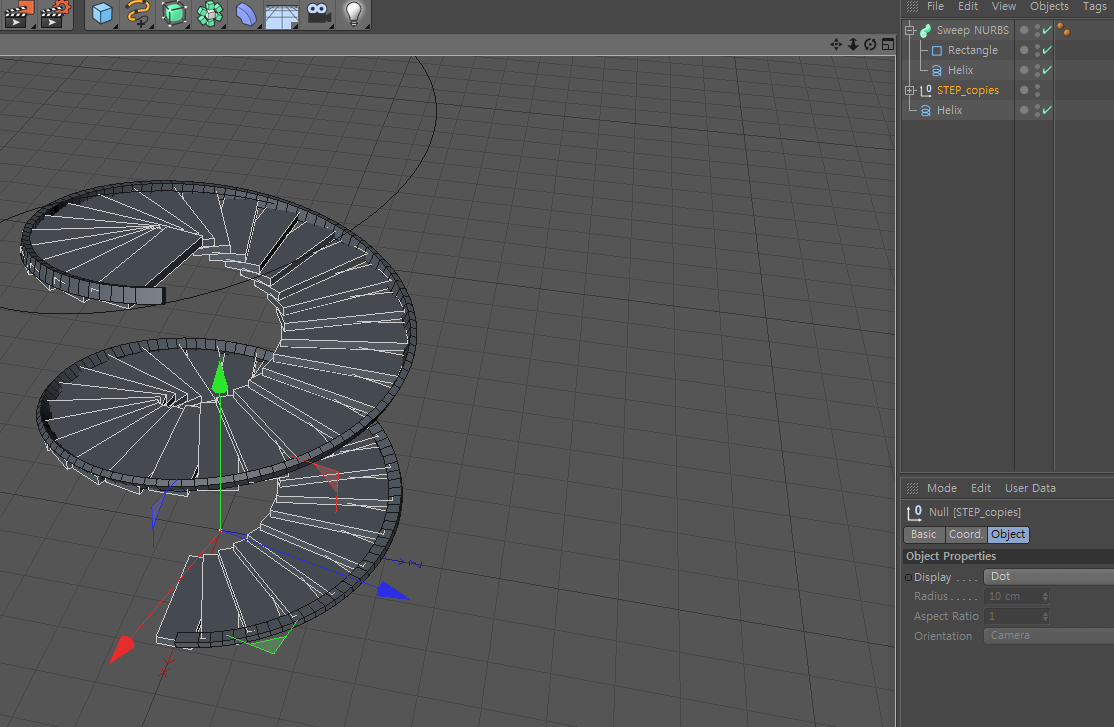
Task: Toggle the STEP_copies layer dot
Action: [x=1024, y=90]
